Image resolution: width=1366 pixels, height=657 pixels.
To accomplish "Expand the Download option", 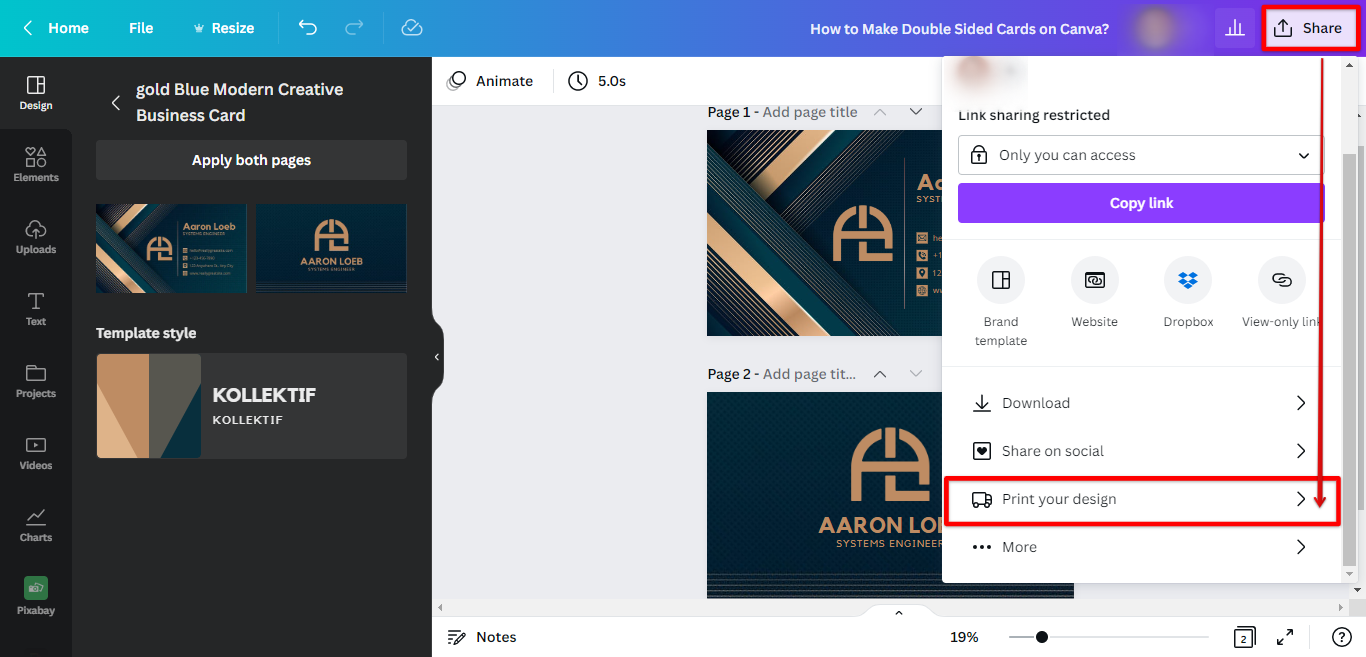I will click(1140, 403).
